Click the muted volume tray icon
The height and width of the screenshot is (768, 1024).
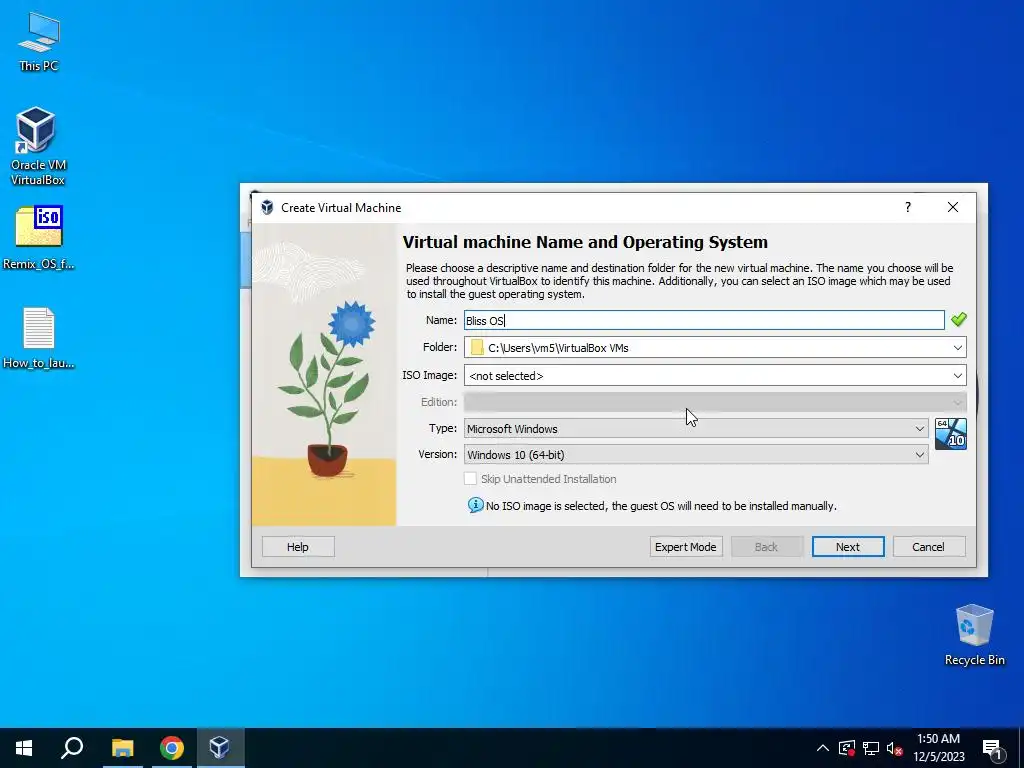pos(895,748)
